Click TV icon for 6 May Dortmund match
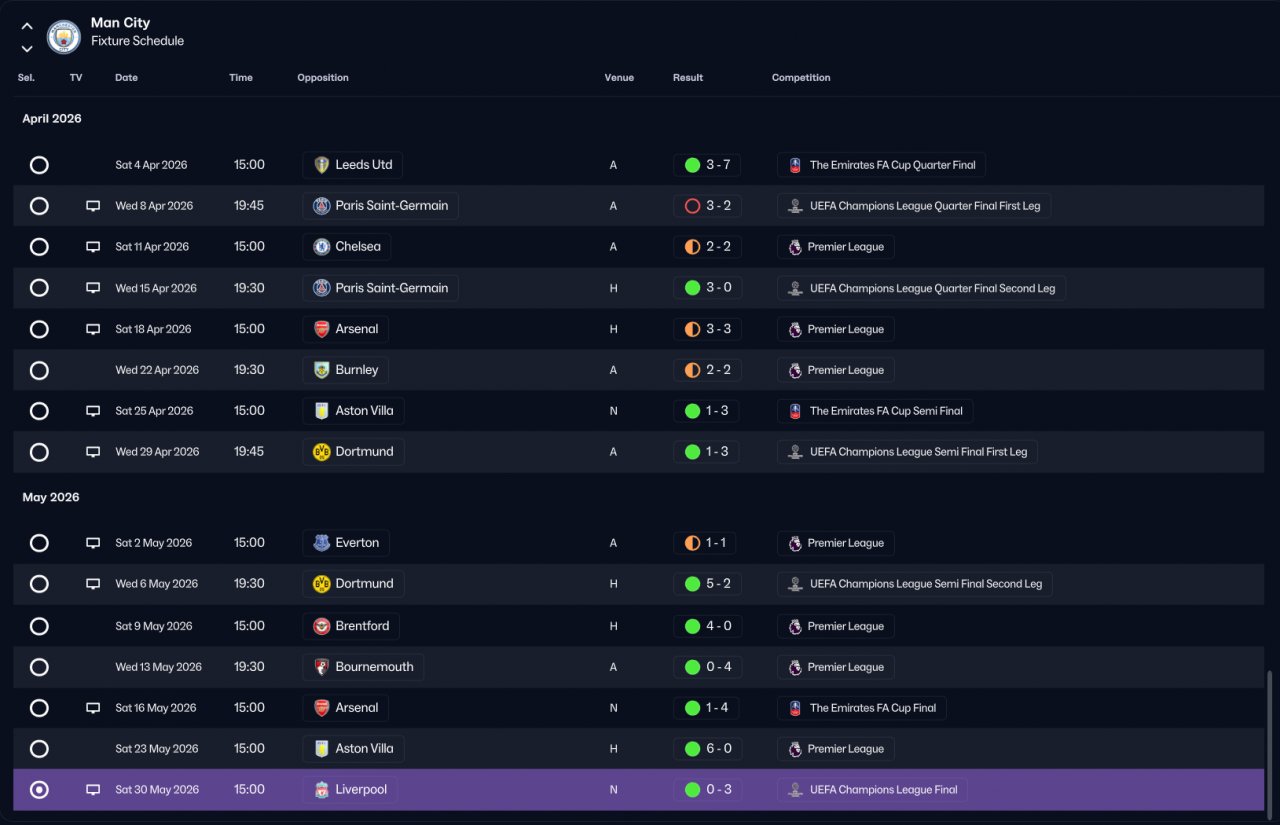Image resolution: width=1280 pixels, height=825 pixels. tap(93, 584)
